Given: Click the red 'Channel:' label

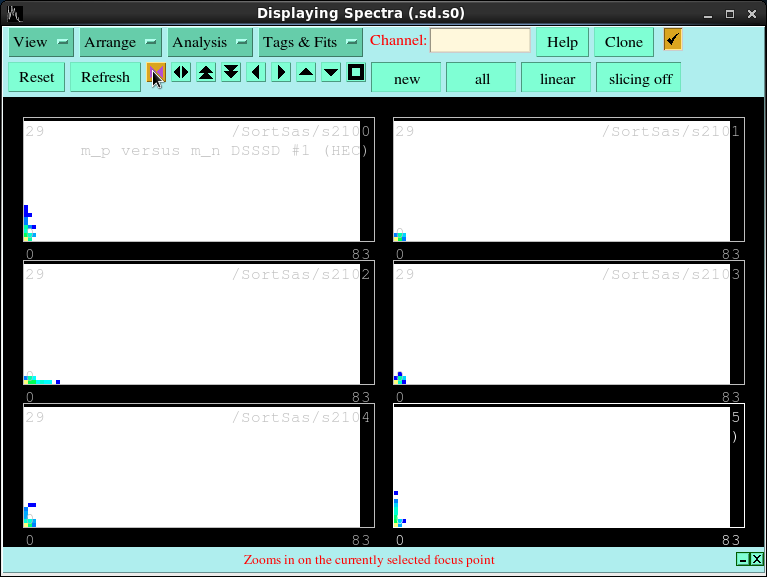Looking at the screenshot, I should (398, 40).
